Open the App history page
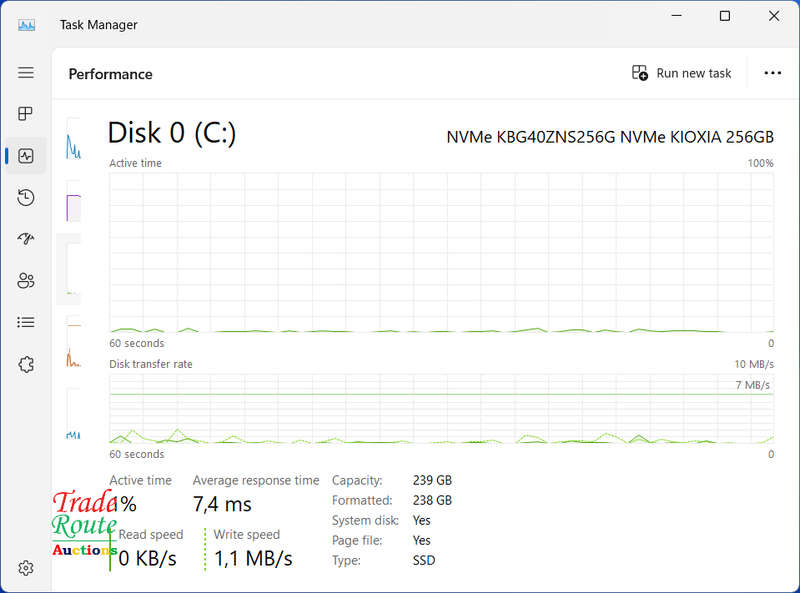 (26, 197)
